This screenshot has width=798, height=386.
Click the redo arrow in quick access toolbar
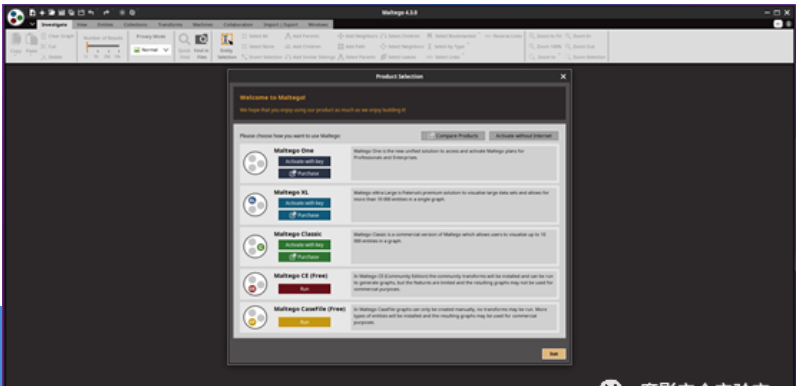coord(106,12)
